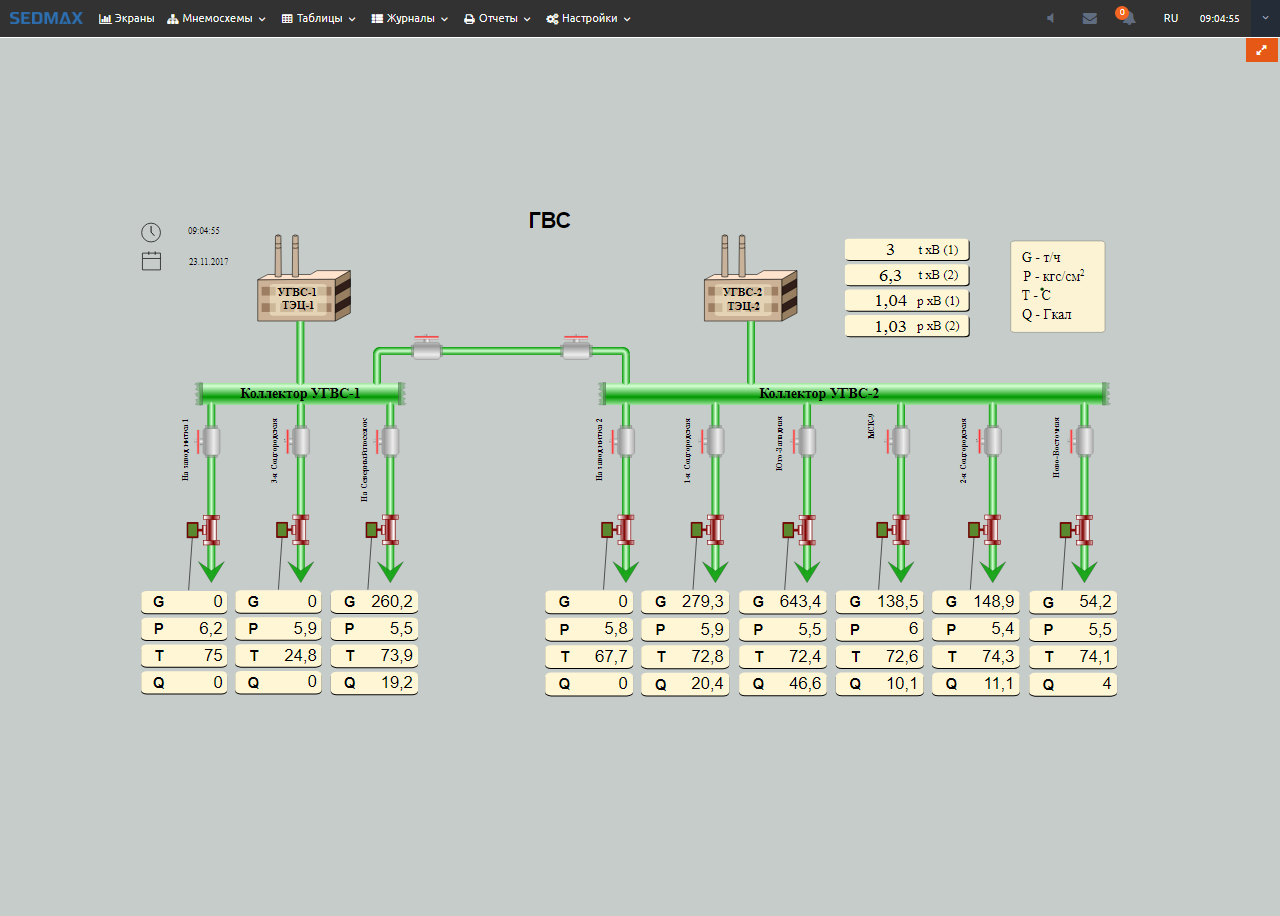Switch language via the RU button
Screen dimensions: 1280x916
point(1170,18)
